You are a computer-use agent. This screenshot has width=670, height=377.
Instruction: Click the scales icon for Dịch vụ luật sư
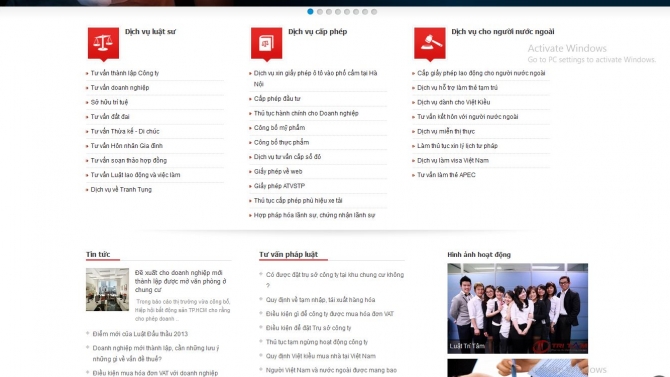click(x=103, y=44)
